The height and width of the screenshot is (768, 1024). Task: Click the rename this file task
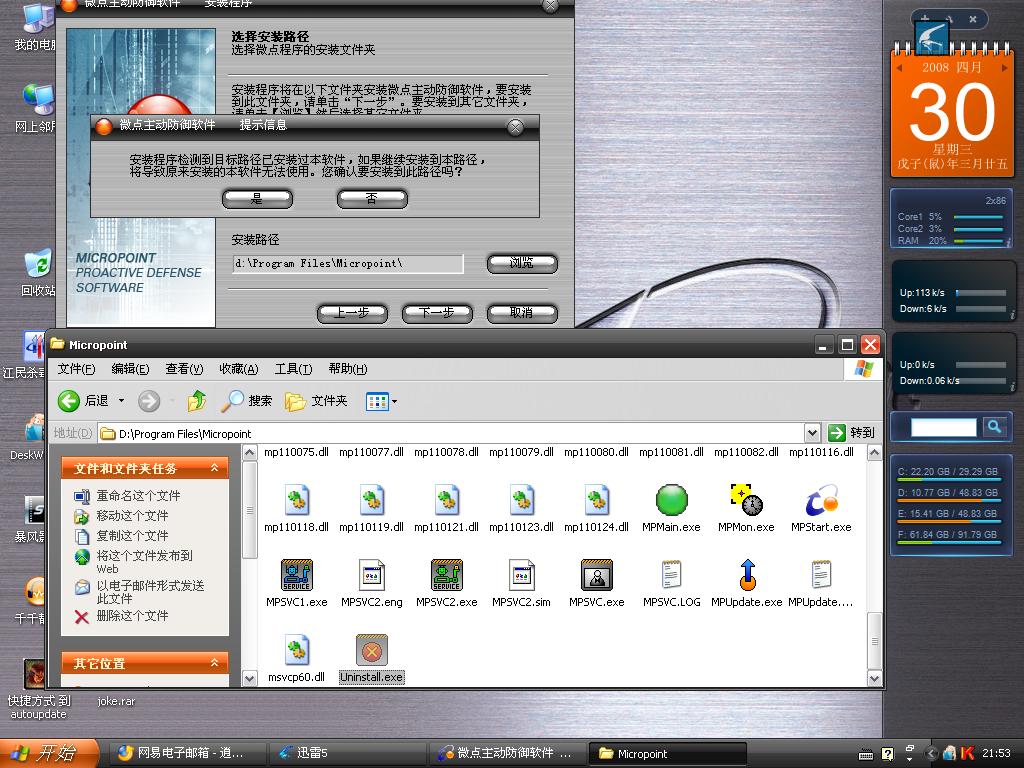[128, 496]
